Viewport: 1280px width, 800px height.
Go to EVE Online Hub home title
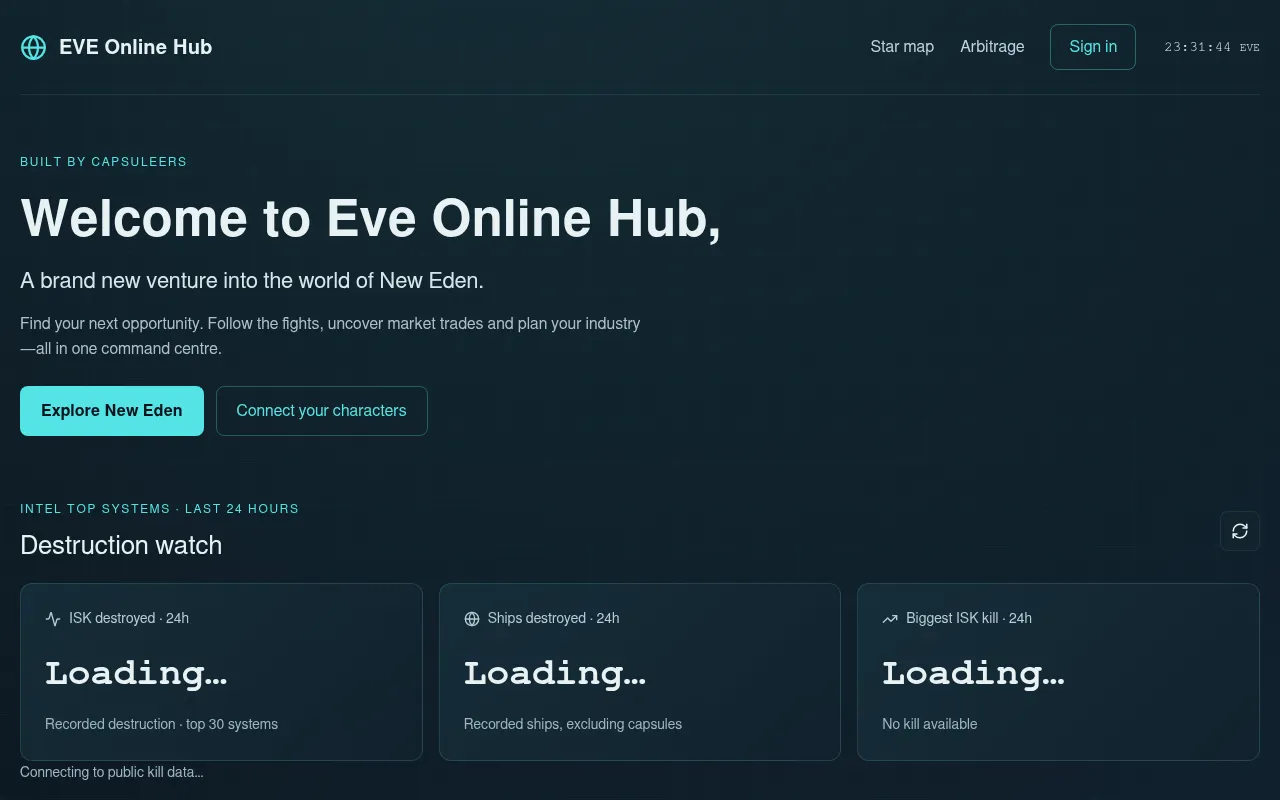(x=136, y=47)
